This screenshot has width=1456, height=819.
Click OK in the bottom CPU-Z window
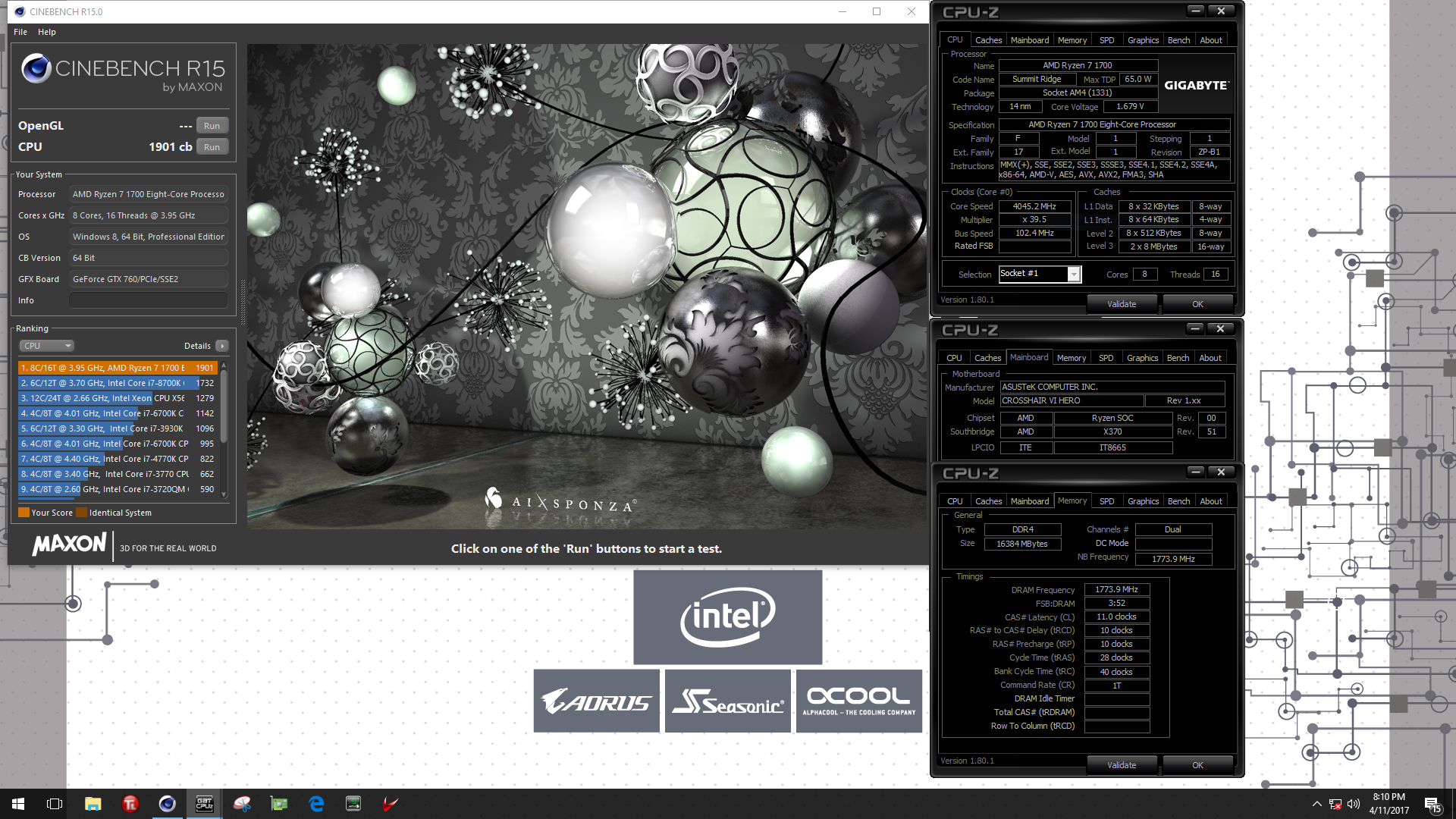[x=1197, y=765]
